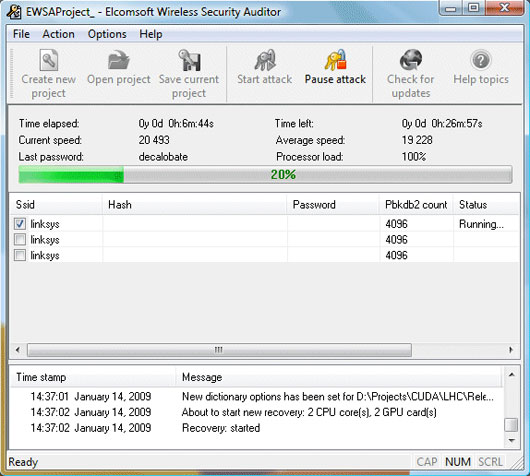Screen dimensions: 530x476
Task: Click the Processor load value 100%
Action: click(x=414, y=157)
